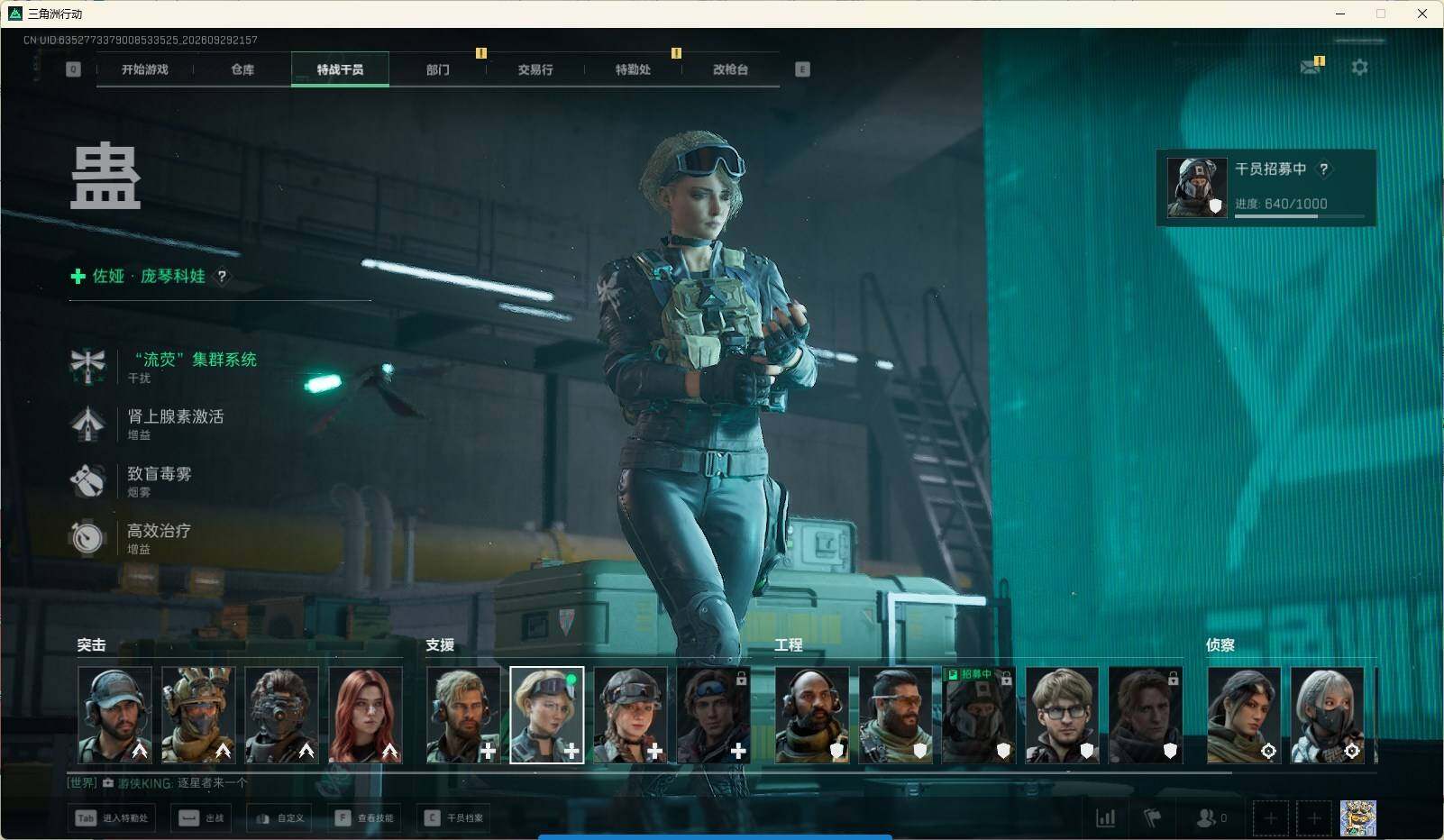1444x840 pixels.
Task: Select the bald engineer operator with headset
Action: coord(812,716)
